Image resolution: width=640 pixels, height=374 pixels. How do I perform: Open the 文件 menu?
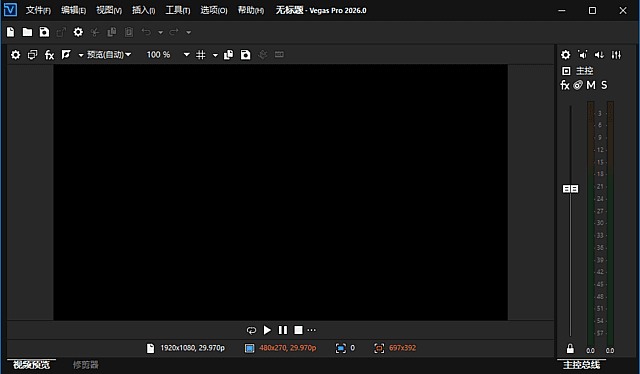(x=38, y=10)
